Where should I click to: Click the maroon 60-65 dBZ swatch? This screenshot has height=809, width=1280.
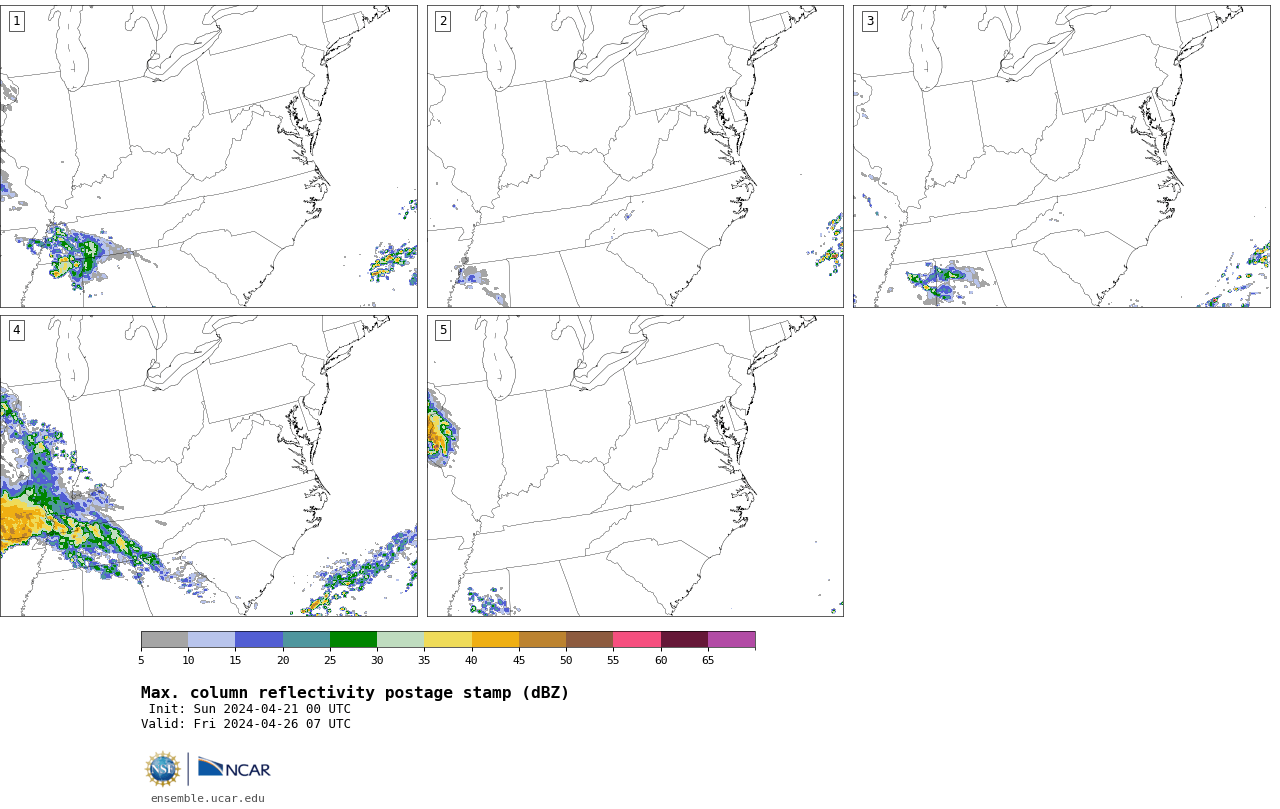click(x=684, y=640)
